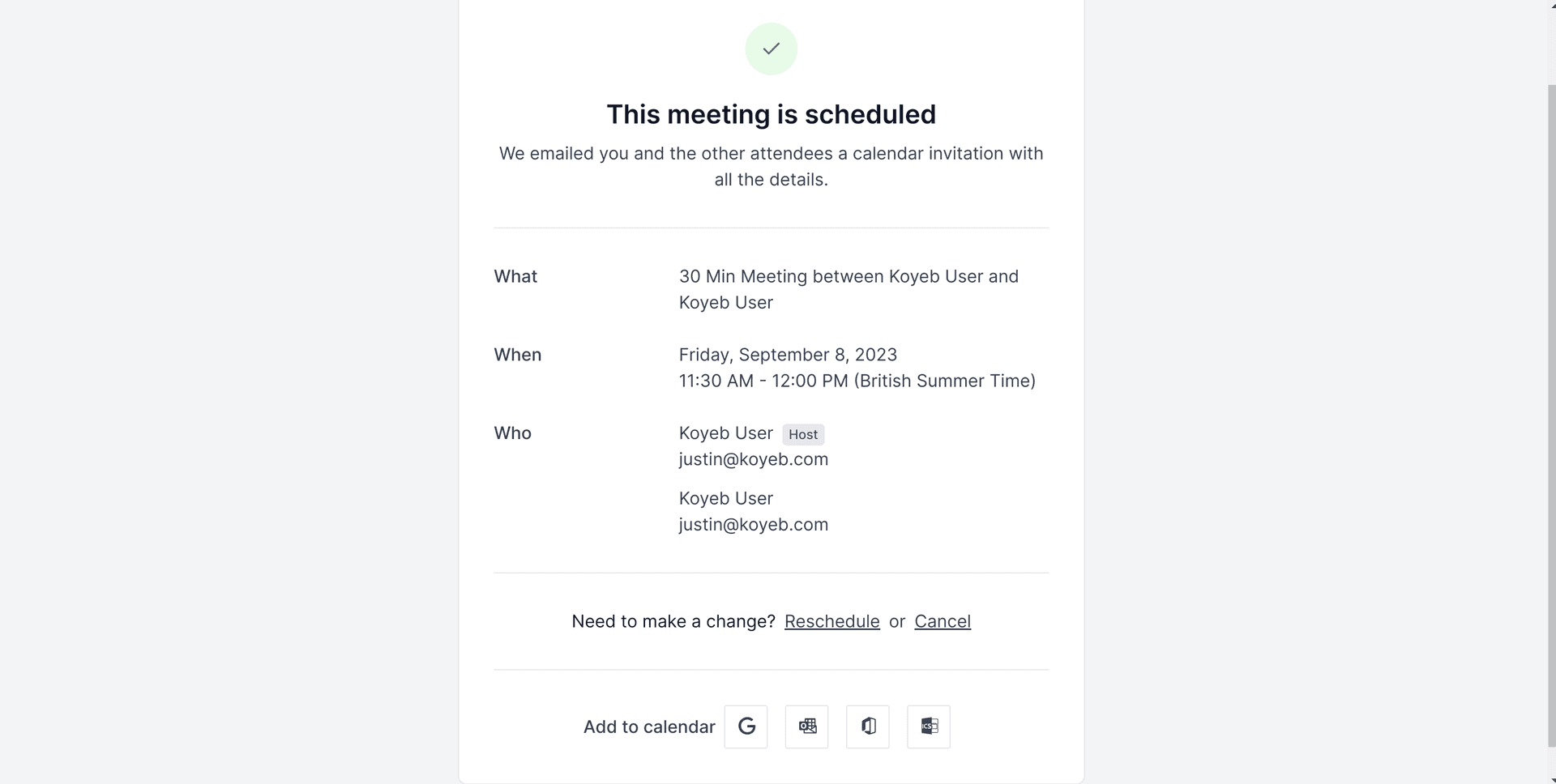Click the "What" row label
This screenshot has height=784, width=1556.
point(515,276)
